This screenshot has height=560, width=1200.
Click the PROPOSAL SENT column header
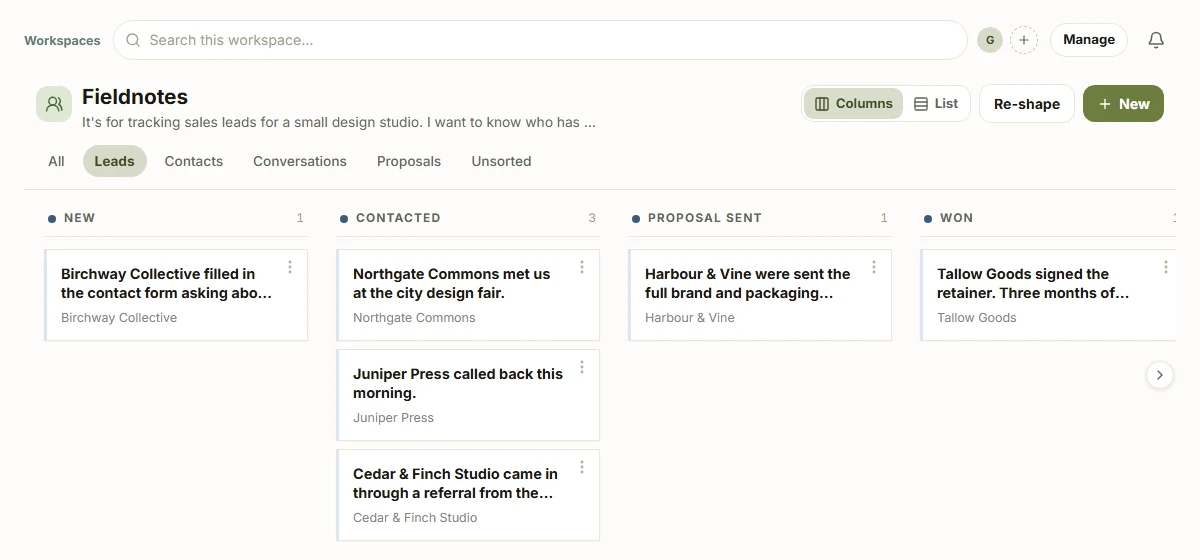705,218
